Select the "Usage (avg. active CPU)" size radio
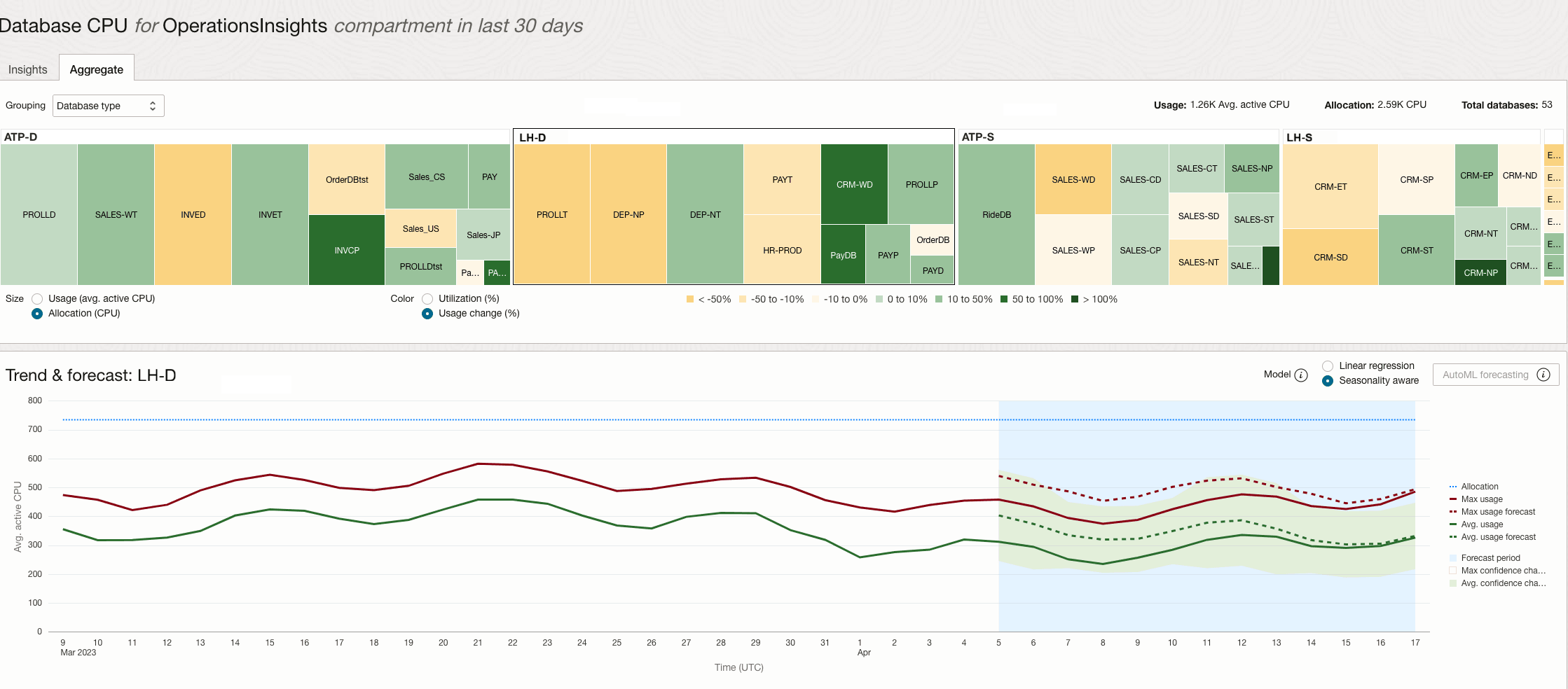Image resolution: width=1568 pixels, height=689 pixels. 37,298
